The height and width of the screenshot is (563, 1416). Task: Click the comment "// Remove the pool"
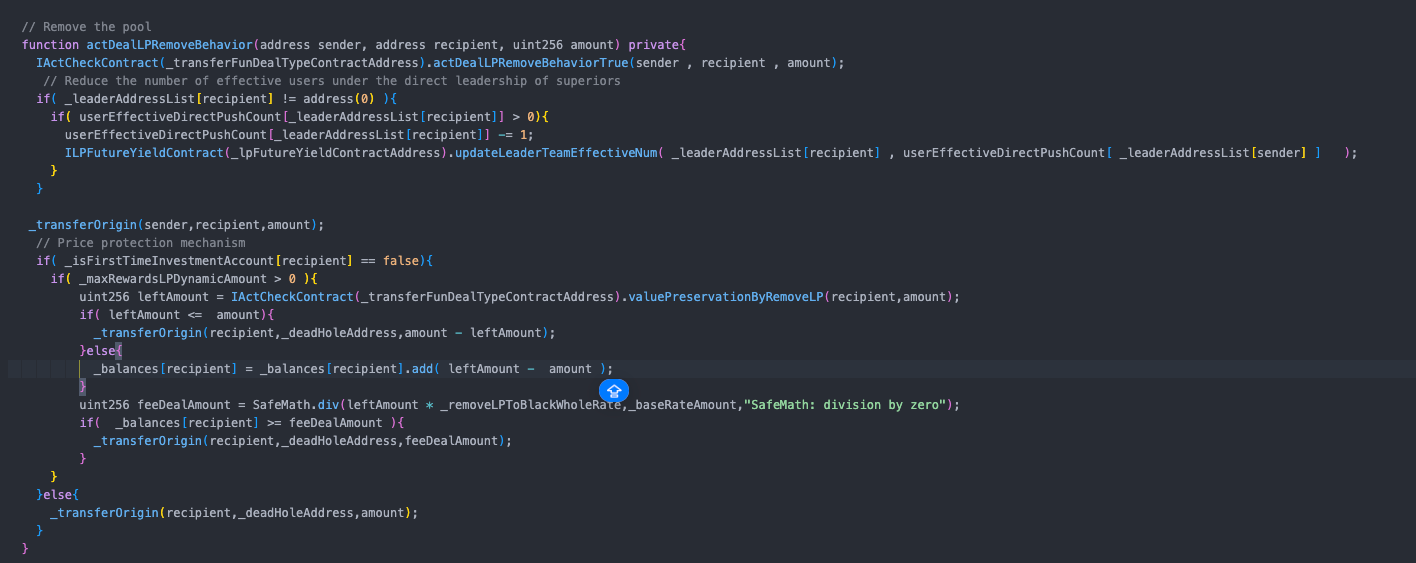pos(87,27)
